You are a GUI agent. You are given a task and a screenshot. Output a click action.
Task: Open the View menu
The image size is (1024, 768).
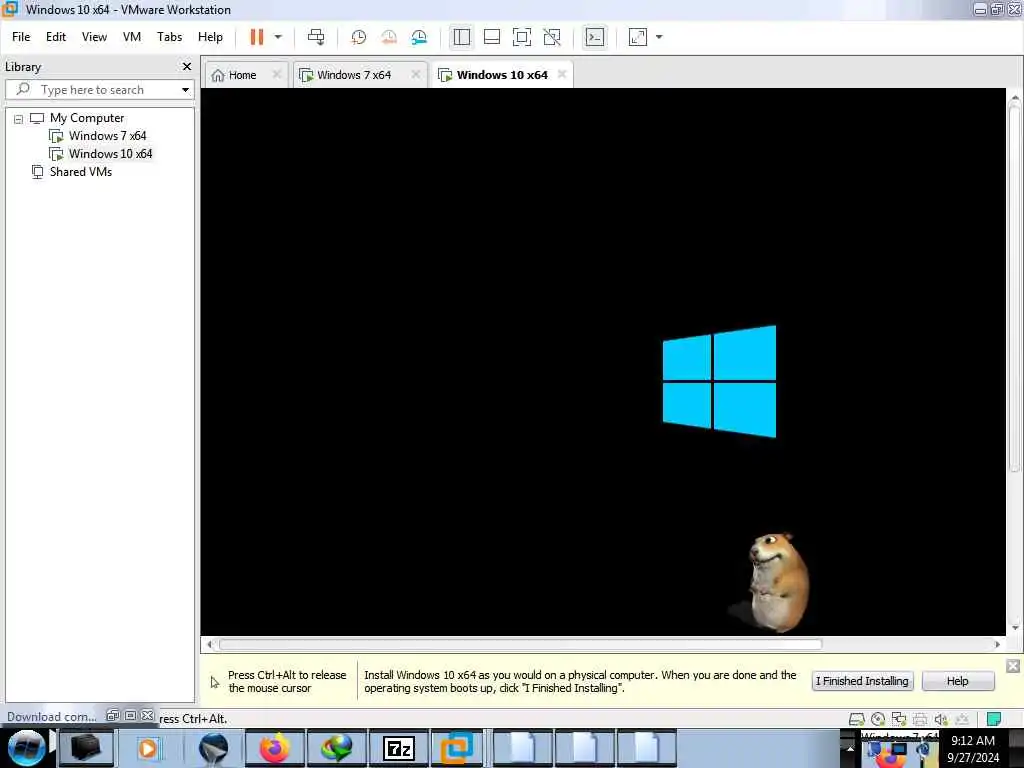[94, 37]
